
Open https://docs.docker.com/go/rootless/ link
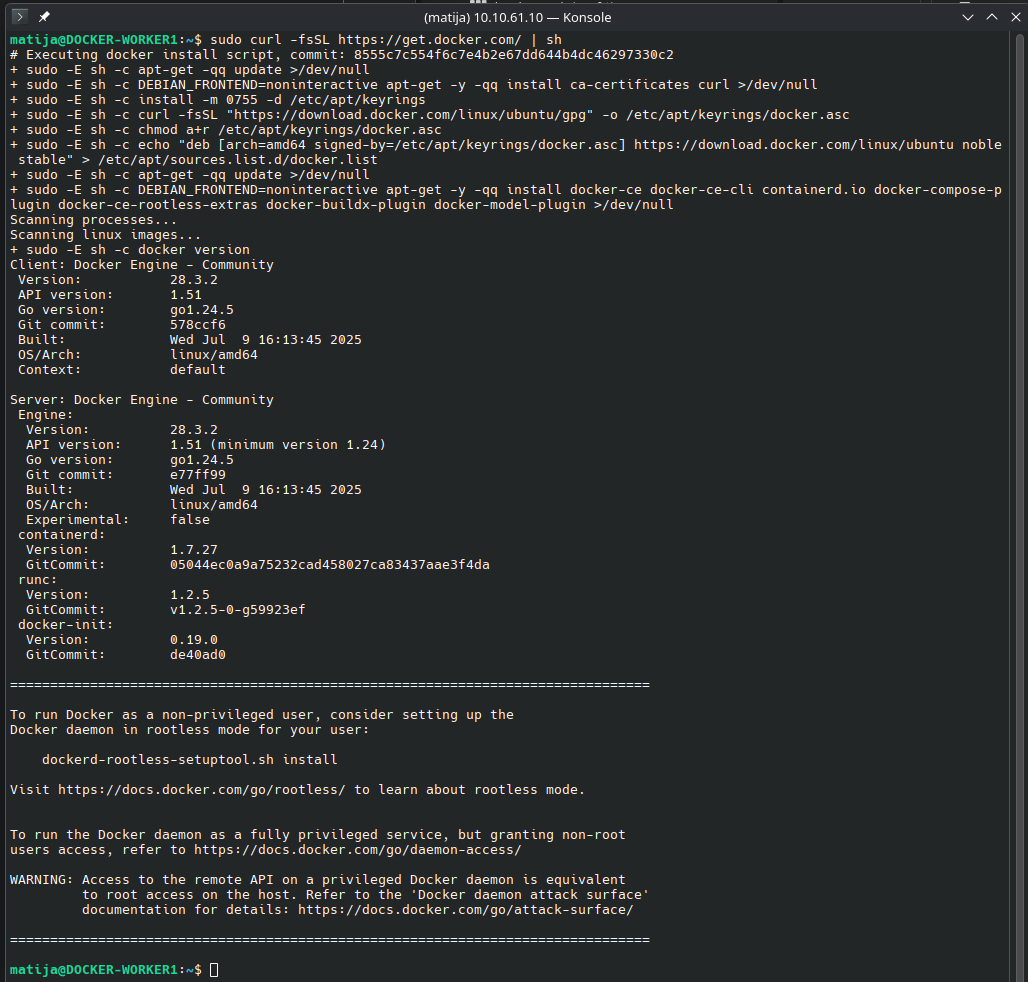[x=201, y=790]
